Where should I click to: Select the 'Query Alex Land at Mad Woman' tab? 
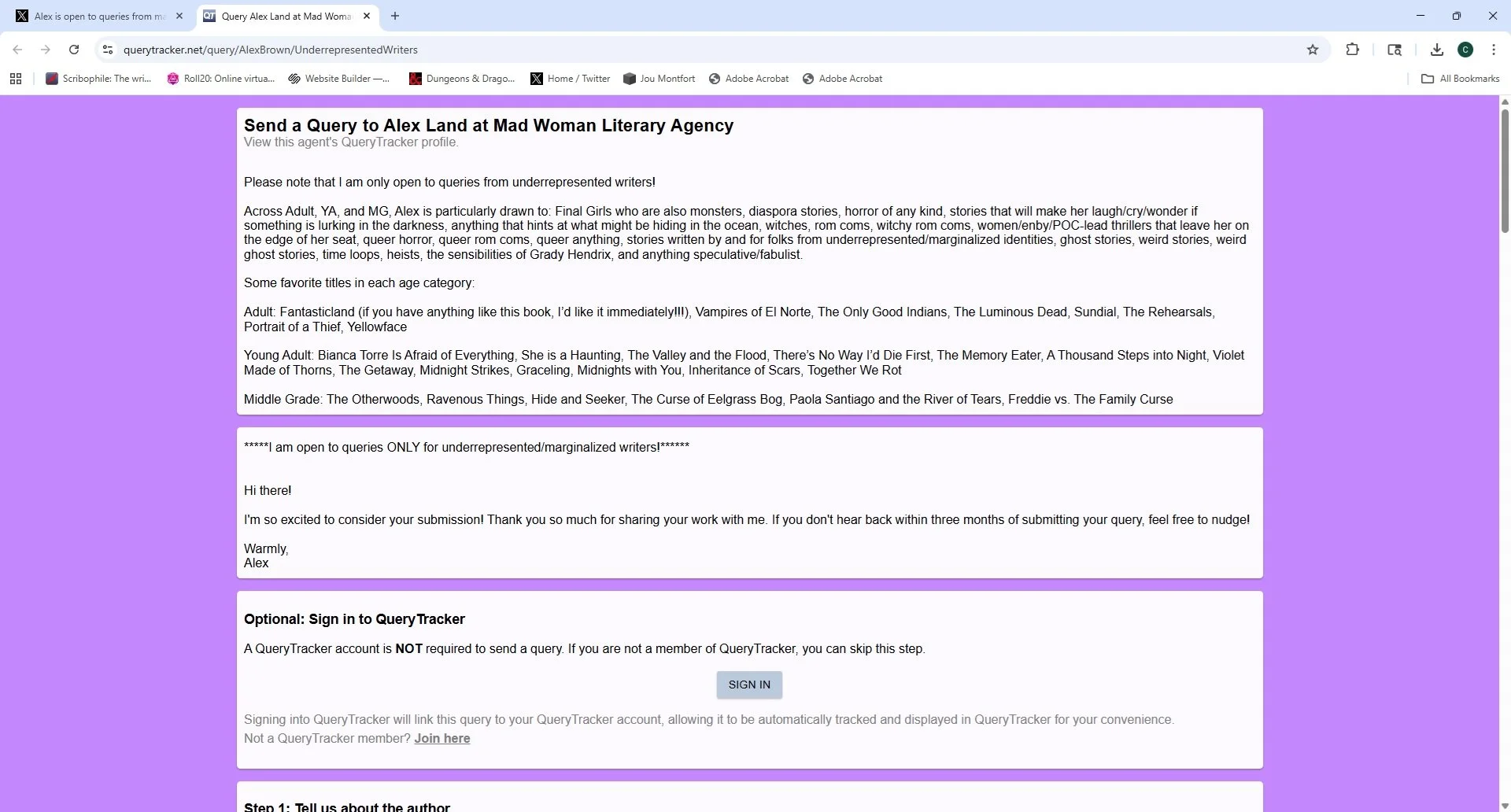pyautogui.click(x=287, y=16)
